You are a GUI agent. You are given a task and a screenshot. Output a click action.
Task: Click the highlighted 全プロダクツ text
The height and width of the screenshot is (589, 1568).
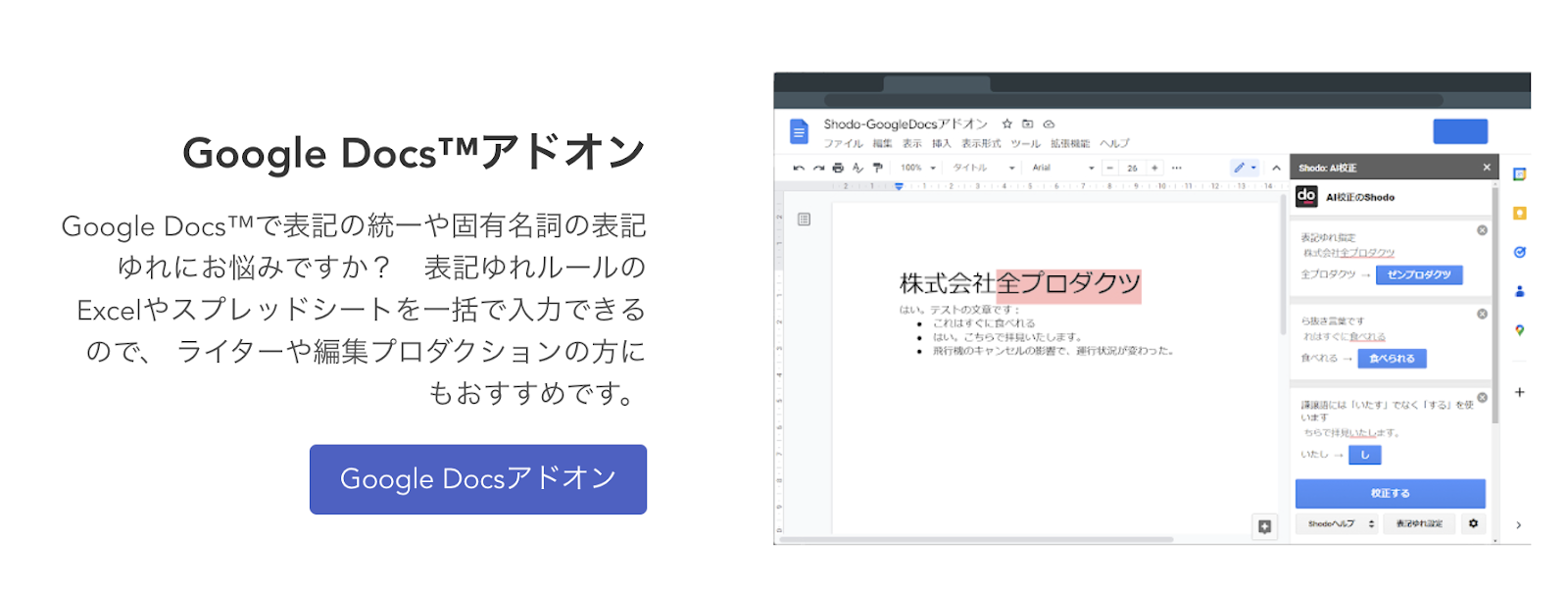[1068, 284]
